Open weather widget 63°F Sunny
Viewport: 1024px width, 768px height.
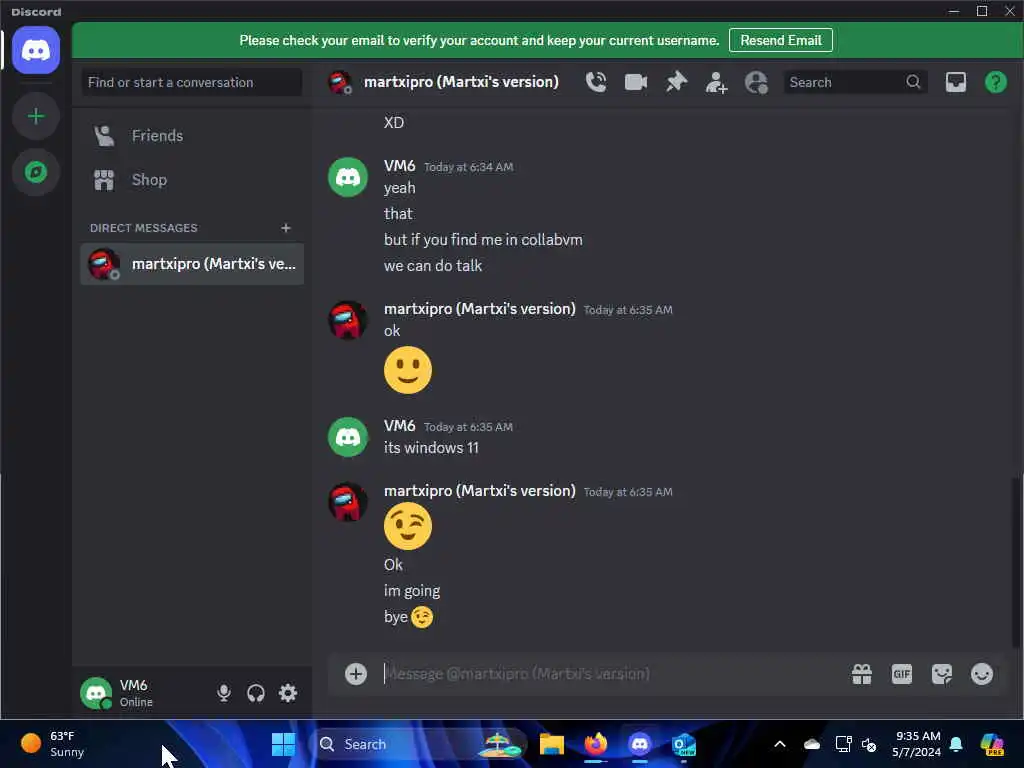point(54,744)
